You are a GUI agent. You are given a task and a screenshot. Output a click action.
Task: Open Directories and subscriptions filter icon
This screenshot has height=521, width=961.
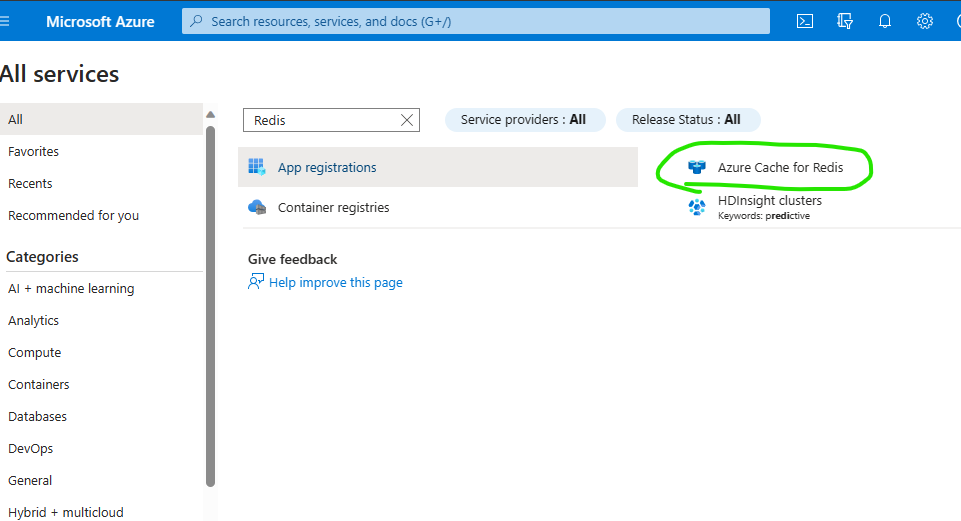845,21
